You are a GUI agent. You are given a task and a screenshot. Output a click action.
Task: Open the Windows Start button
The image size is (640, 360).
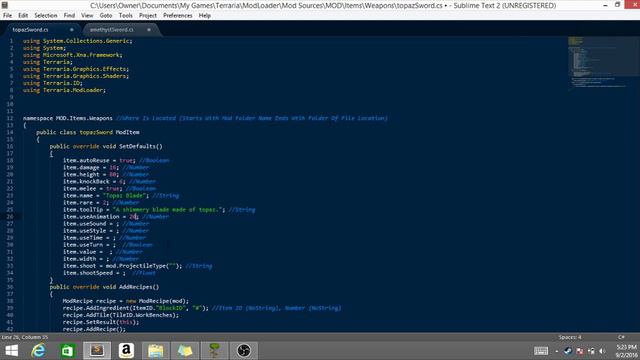click(11, 351)
